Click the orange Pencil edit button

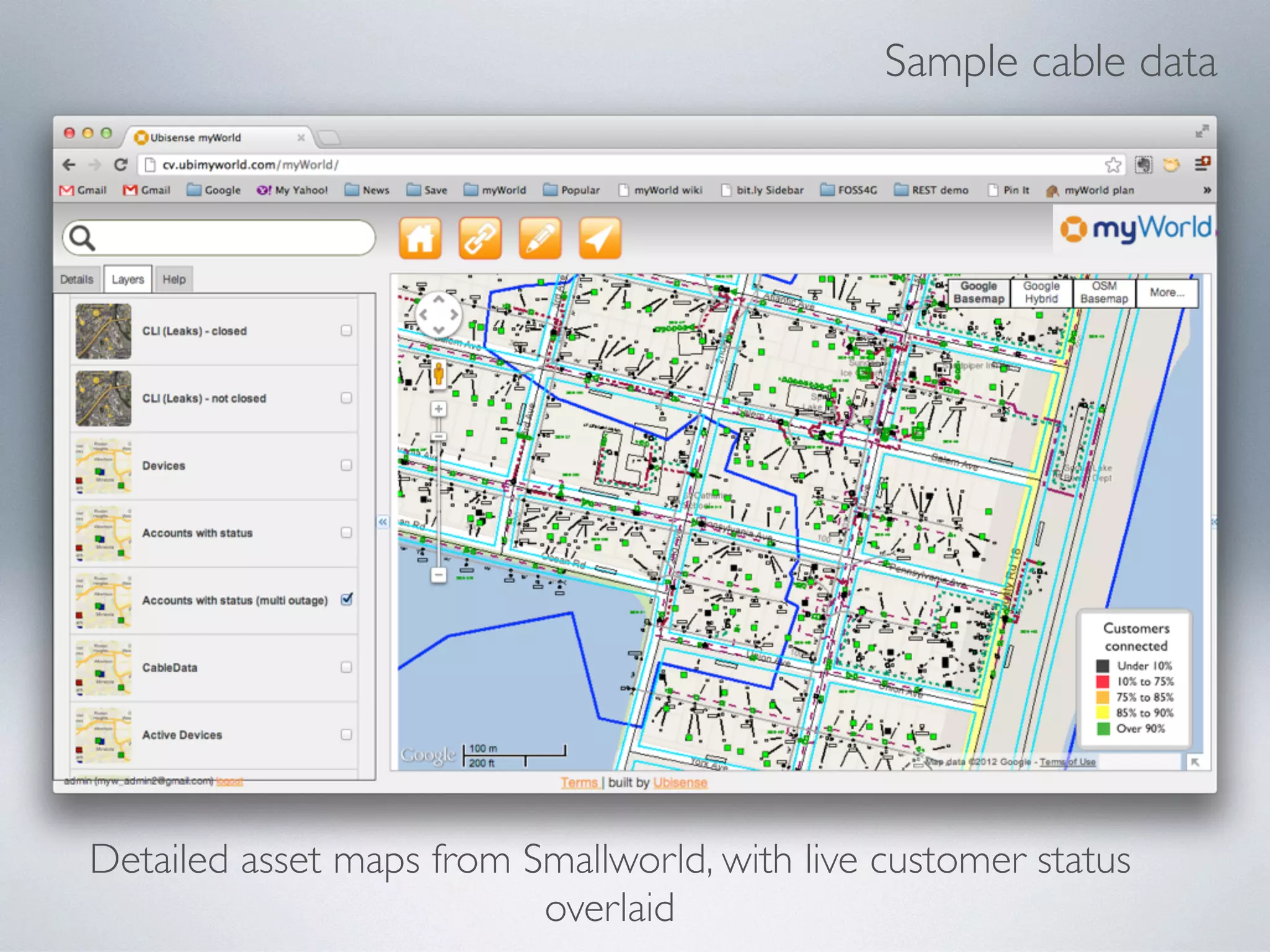[540, 238]
